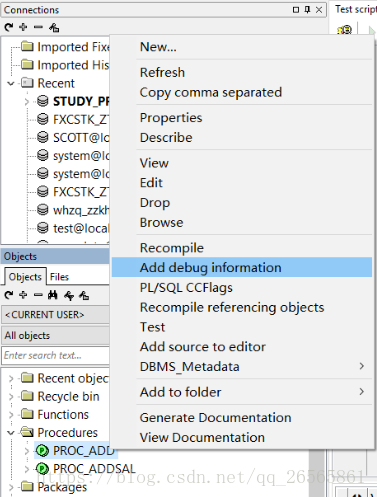
Task: Select the Imported His folder row
Action: 65,65
